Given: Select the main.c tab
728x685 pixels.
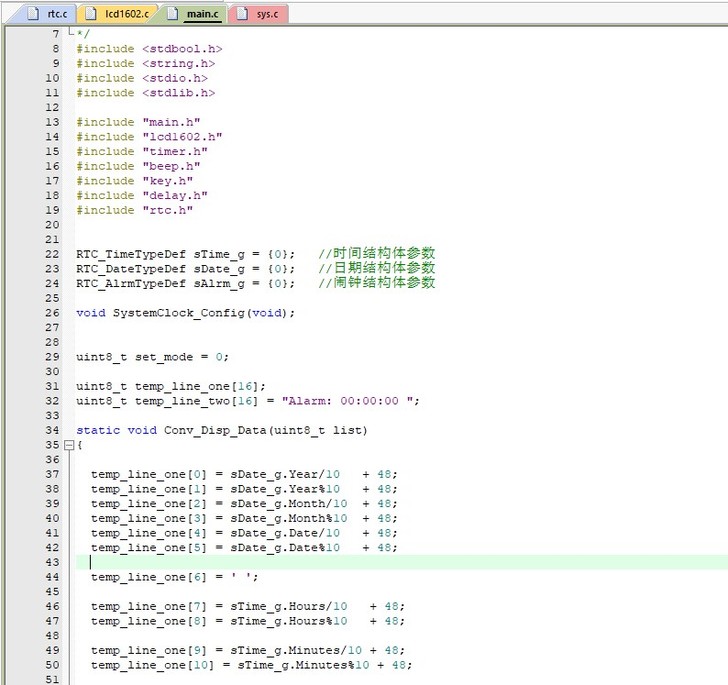Looking at the screenshot, I should pos(193,14).
